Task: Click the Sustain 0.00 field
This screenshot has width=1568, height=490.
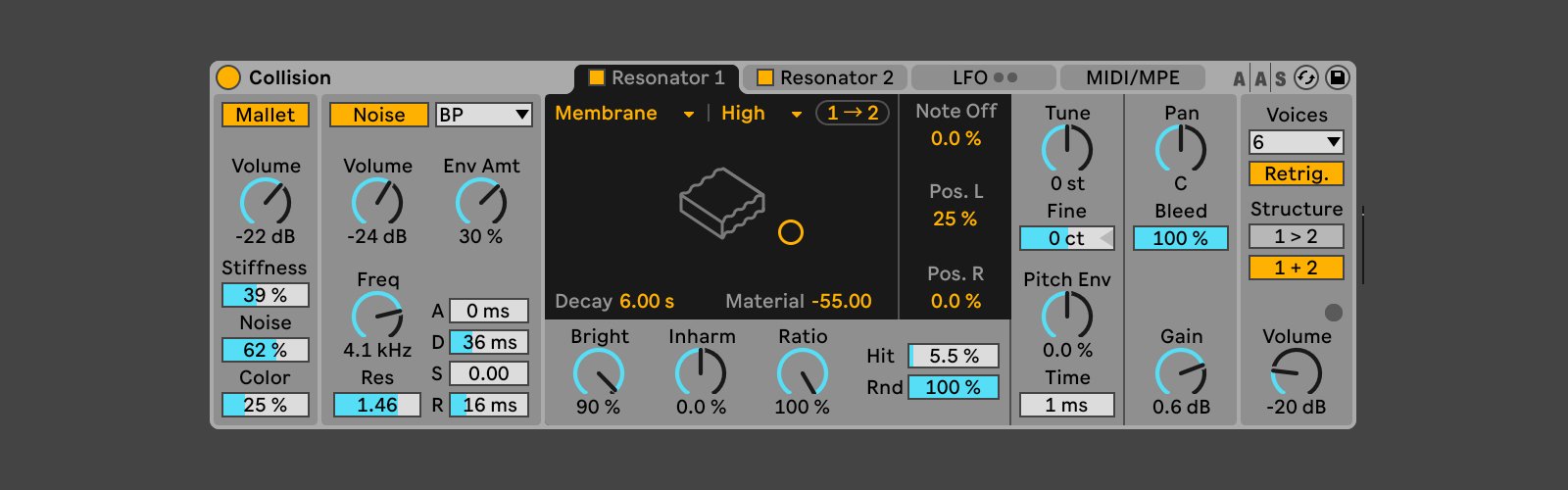Action: (x=489, y=373)
